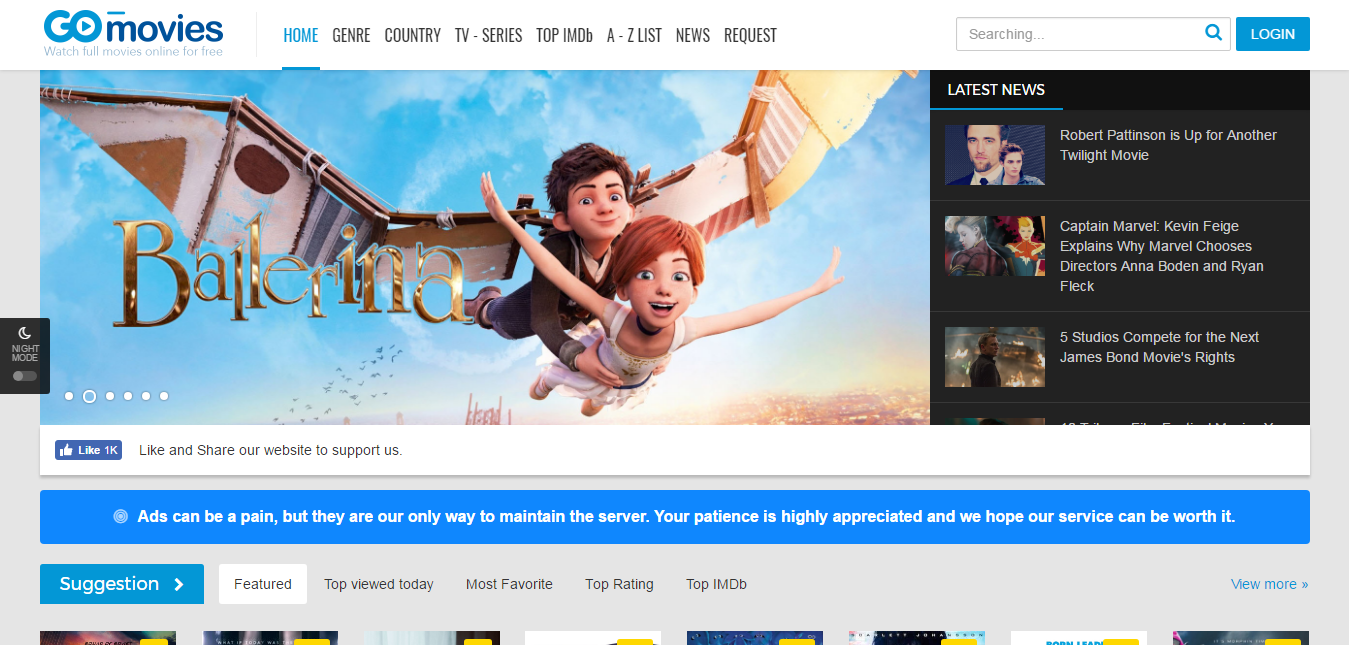Open the Robert Pattinson news thumbnail
The height and width of the screenshot is (645, 1349).
coord(995,155)
